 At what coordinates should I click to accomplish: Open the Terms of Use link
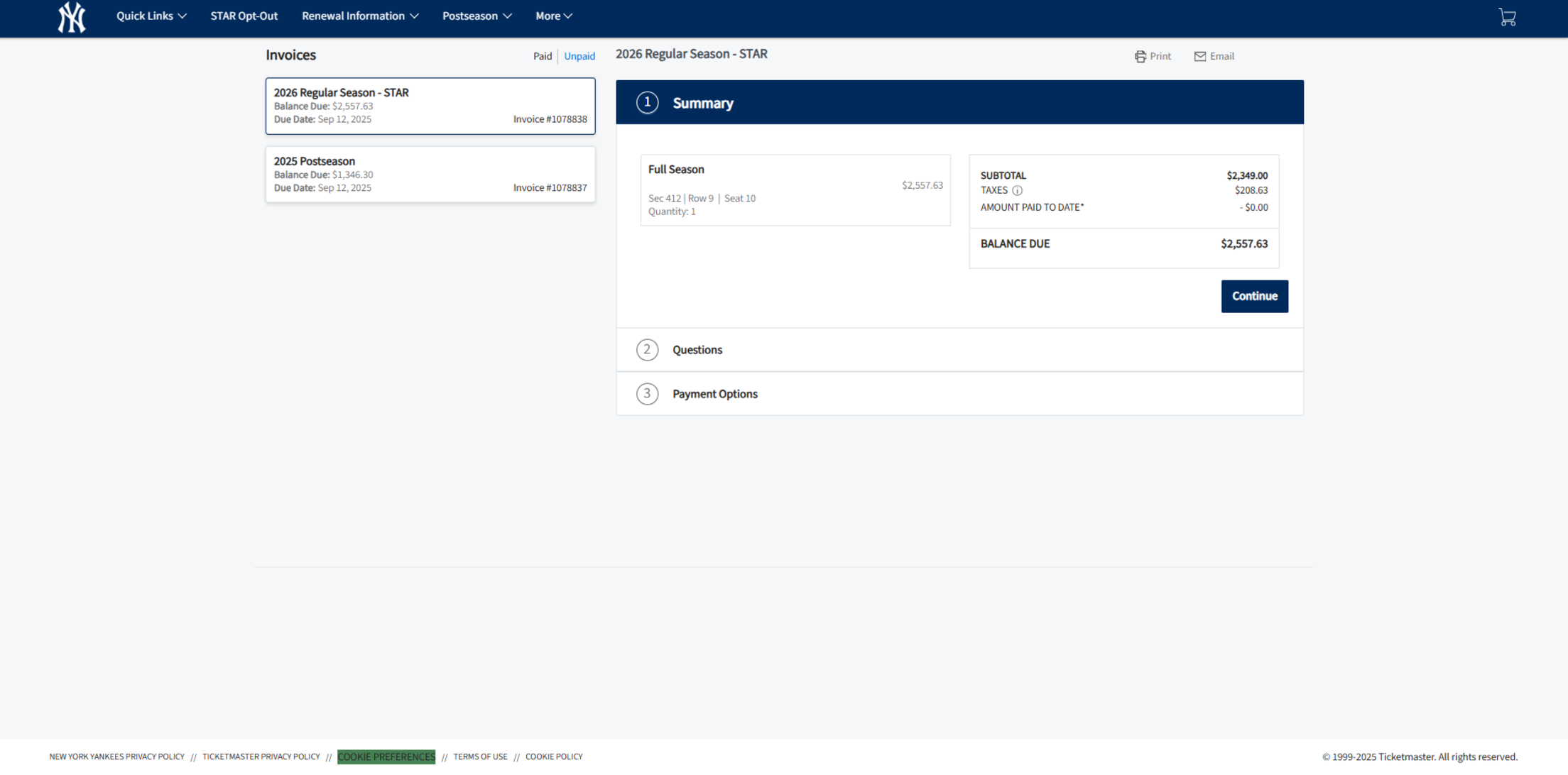coord(480,757)
